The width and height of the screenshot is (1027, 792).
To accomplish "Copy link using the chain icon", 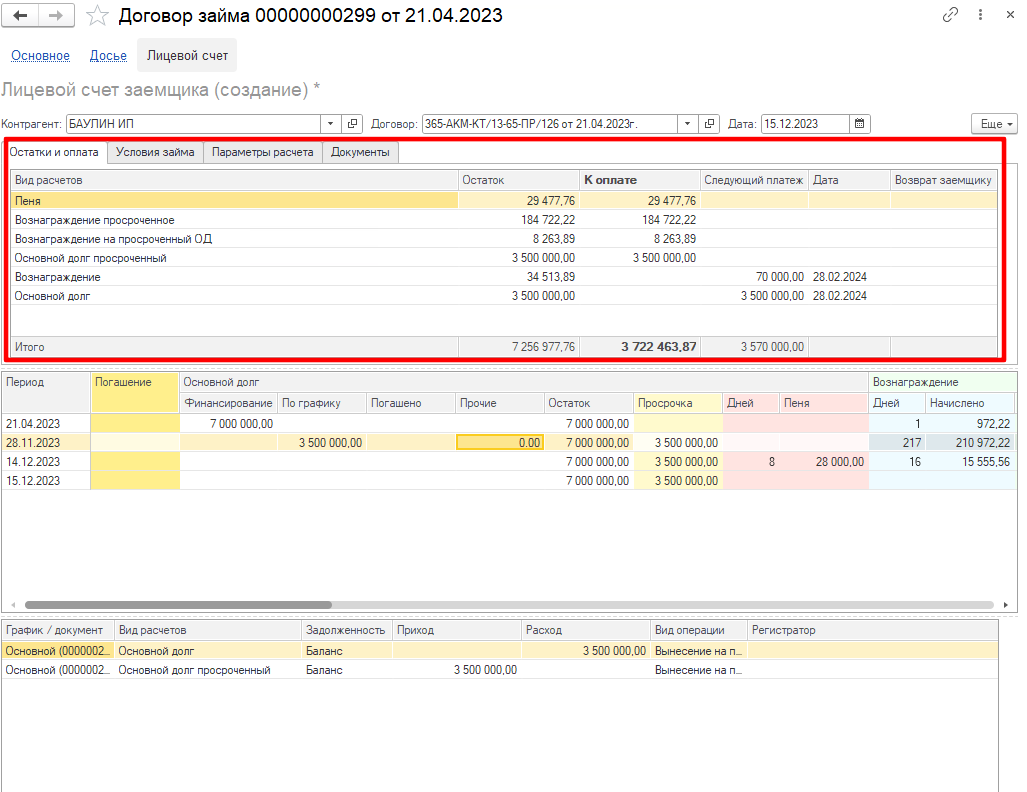I will tap(950, 14).
